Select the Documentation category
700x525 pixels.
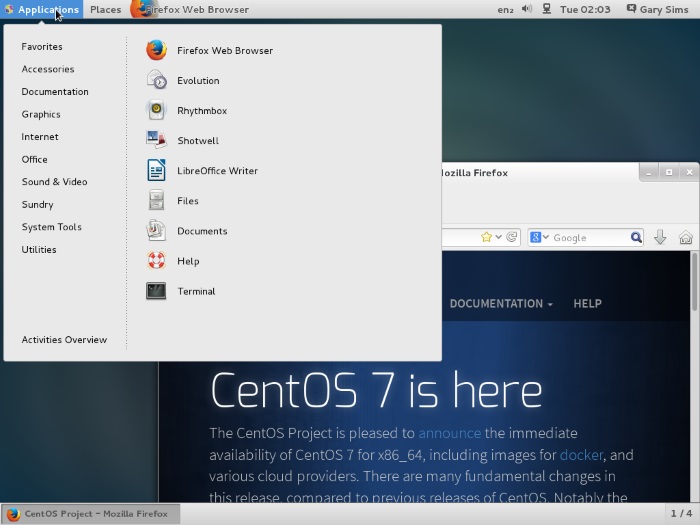click(55, 92)
